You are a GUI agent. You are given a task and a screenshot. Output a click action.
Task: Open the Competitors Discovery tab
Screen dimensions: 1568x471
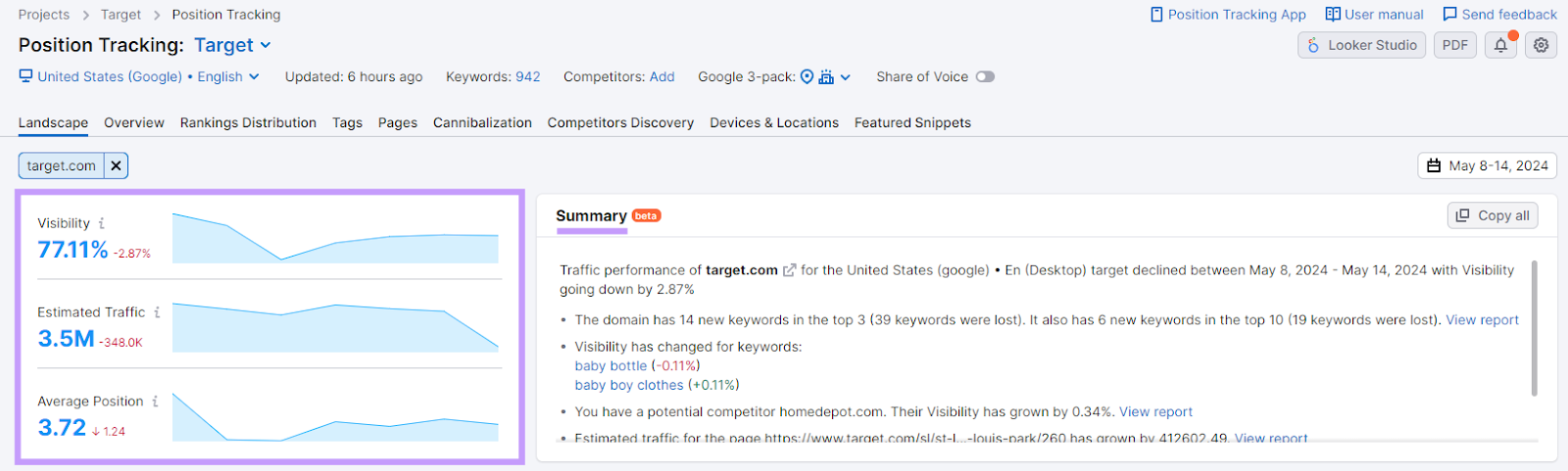point(620,122)
